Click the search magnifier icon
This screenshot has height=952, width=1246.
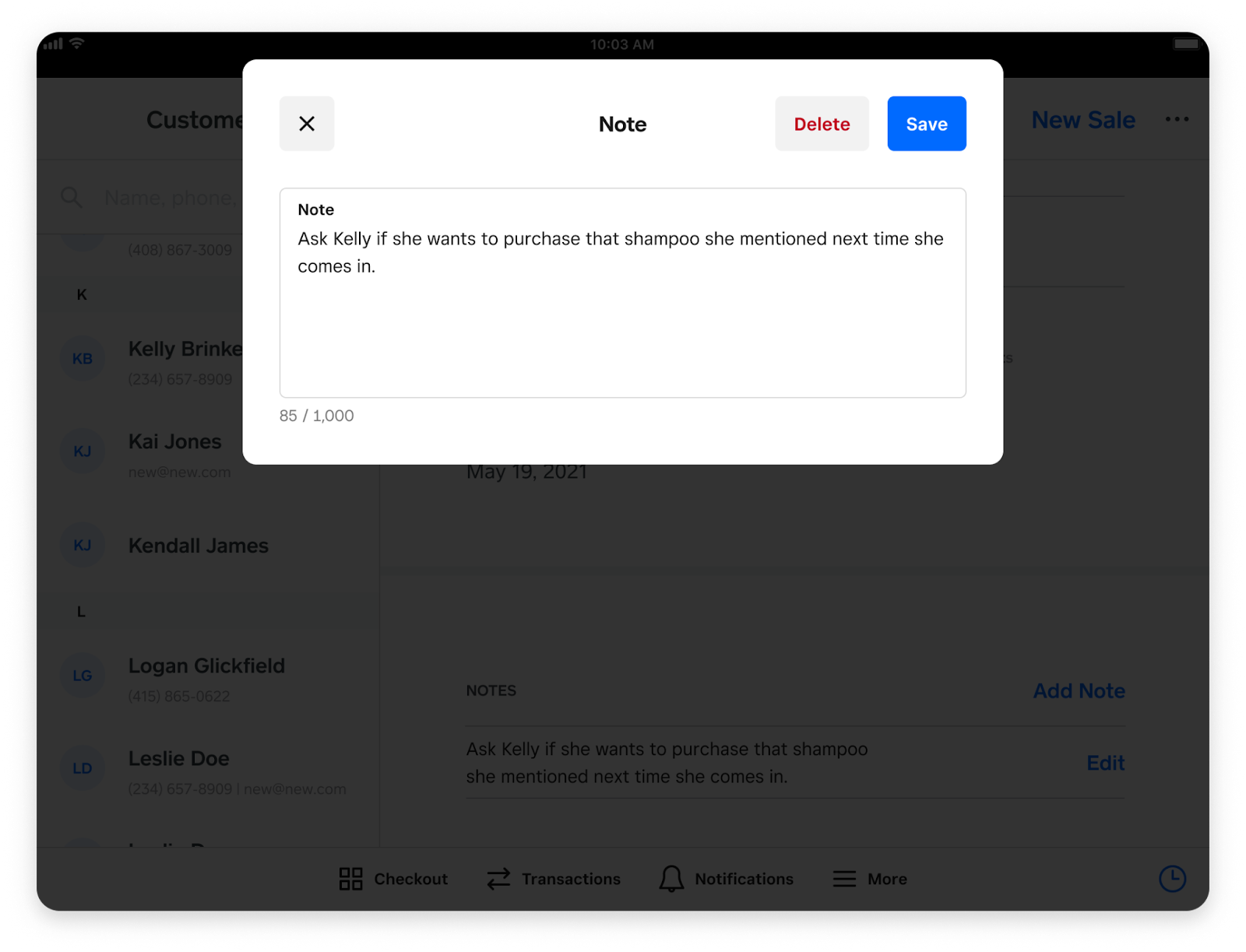pyautogui.click(x=72, y=198)
